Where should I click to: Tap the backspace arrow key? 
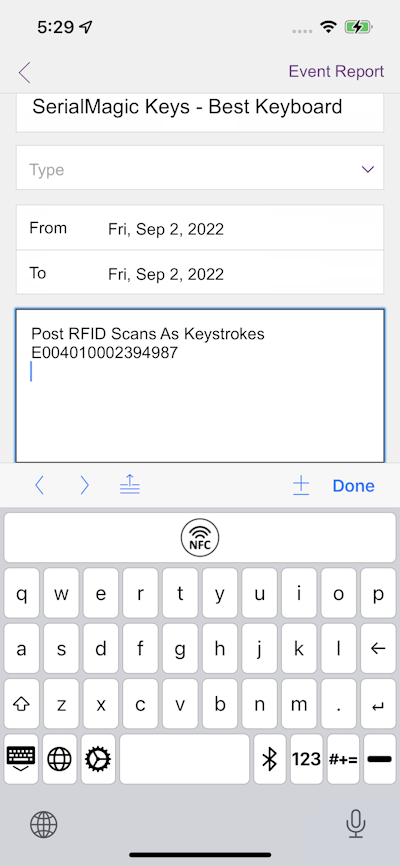tap(378, 648)
